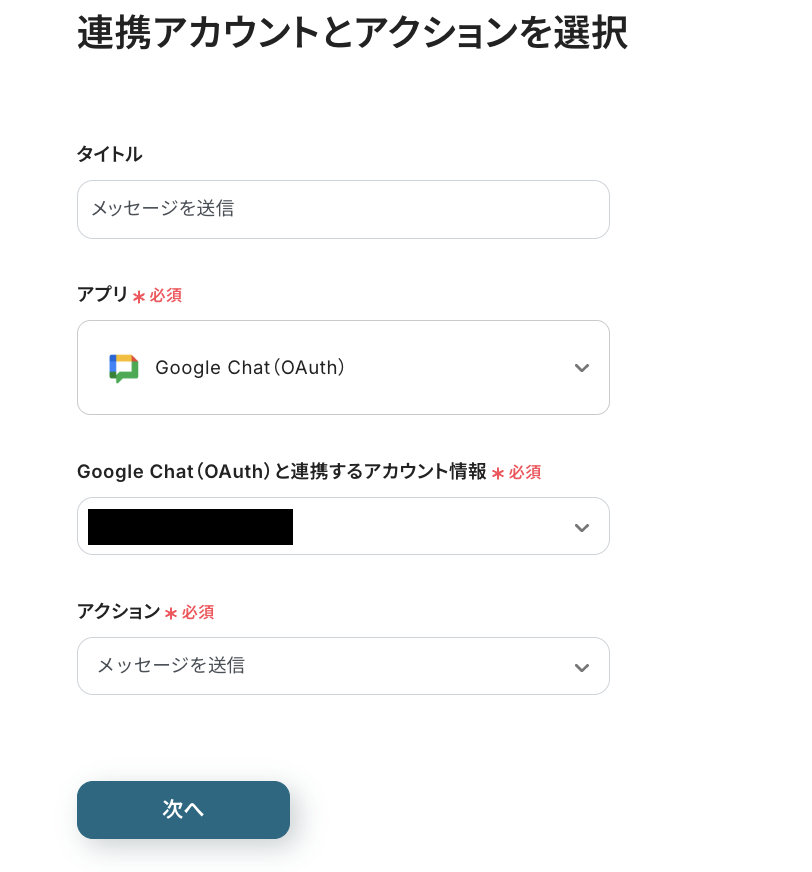The image size is (812, 872).
Task: Open the メッセージを送信 action dropdown
Action: [343, 666]
